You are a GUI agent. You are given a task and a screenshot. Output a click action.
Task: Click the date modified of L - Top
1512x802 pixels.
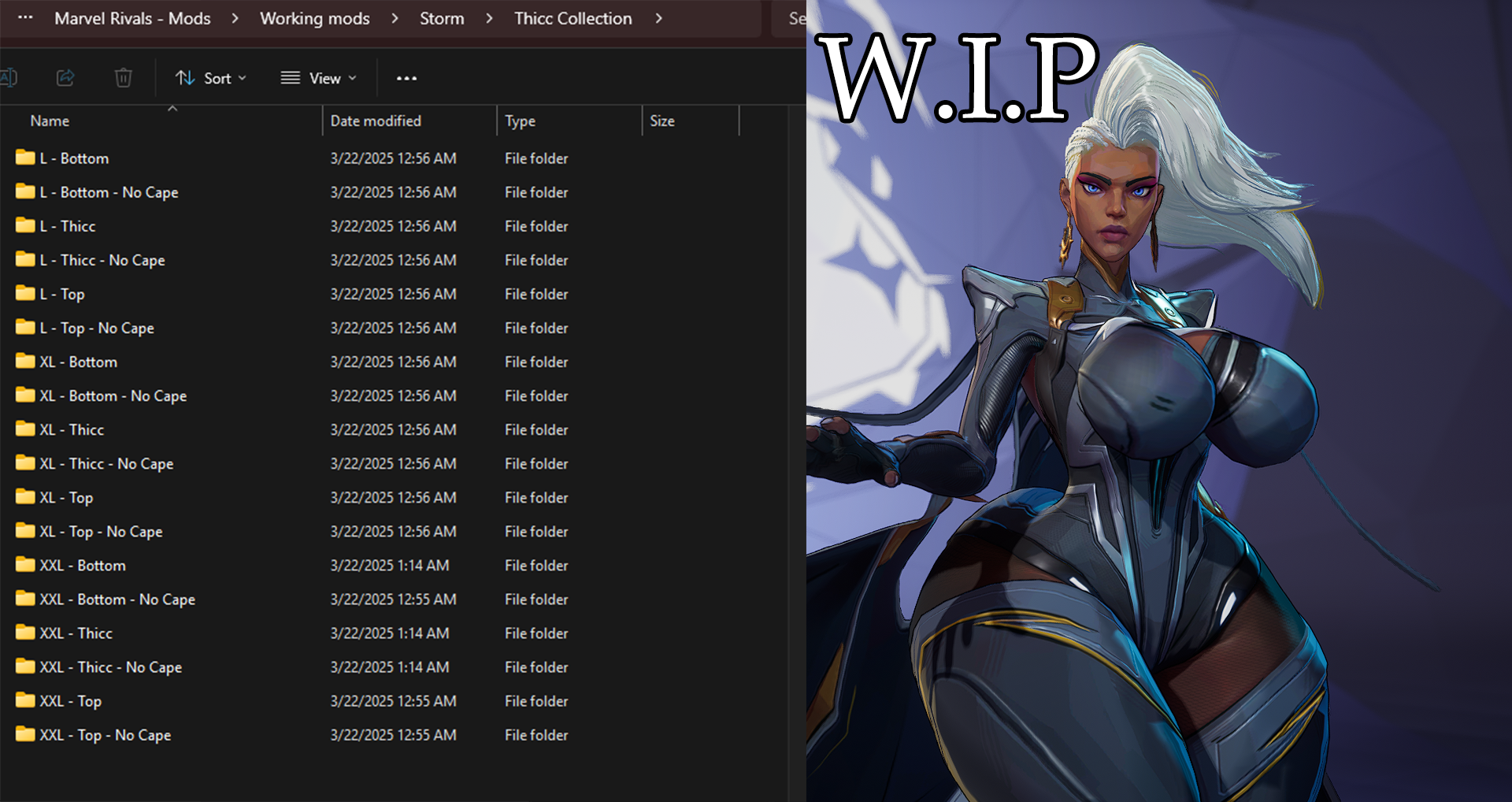click(x=393, y=294)
